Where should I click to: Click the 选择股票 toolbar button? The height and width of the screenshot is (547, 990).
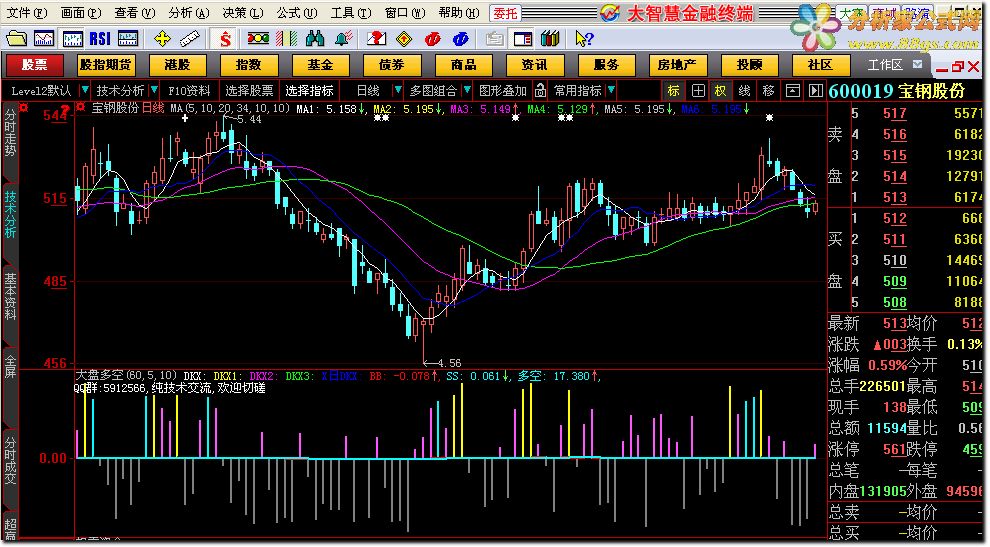(x=249, y=91)
